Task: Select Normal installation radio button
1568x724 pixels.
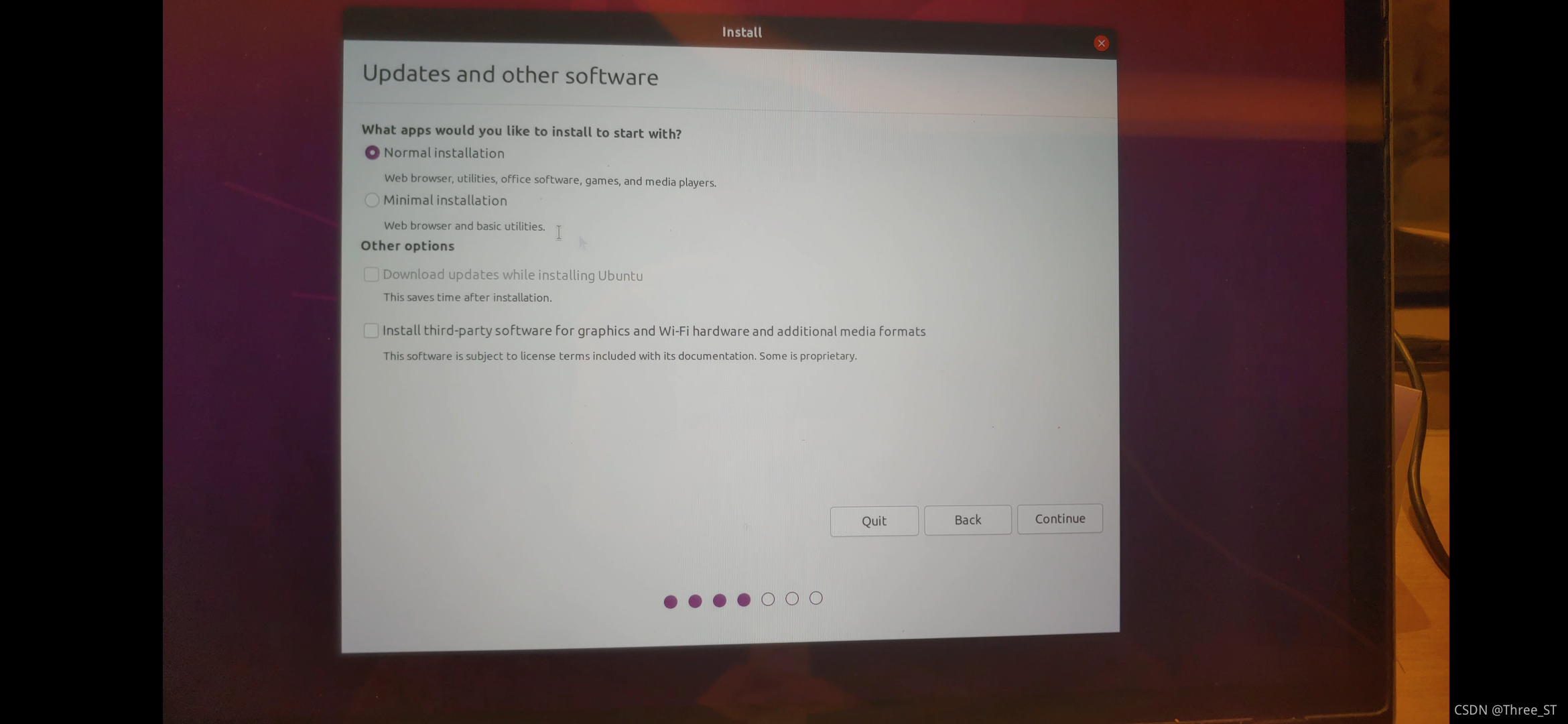Action: (371, 153)
